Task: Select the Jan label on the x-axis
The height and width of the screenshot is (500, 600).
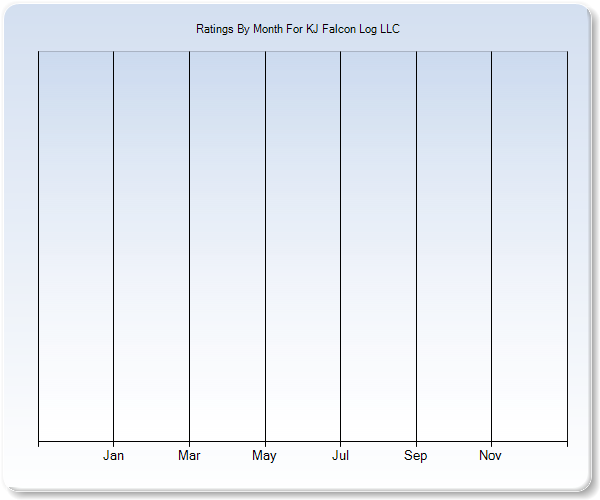Action: point(114,456)
